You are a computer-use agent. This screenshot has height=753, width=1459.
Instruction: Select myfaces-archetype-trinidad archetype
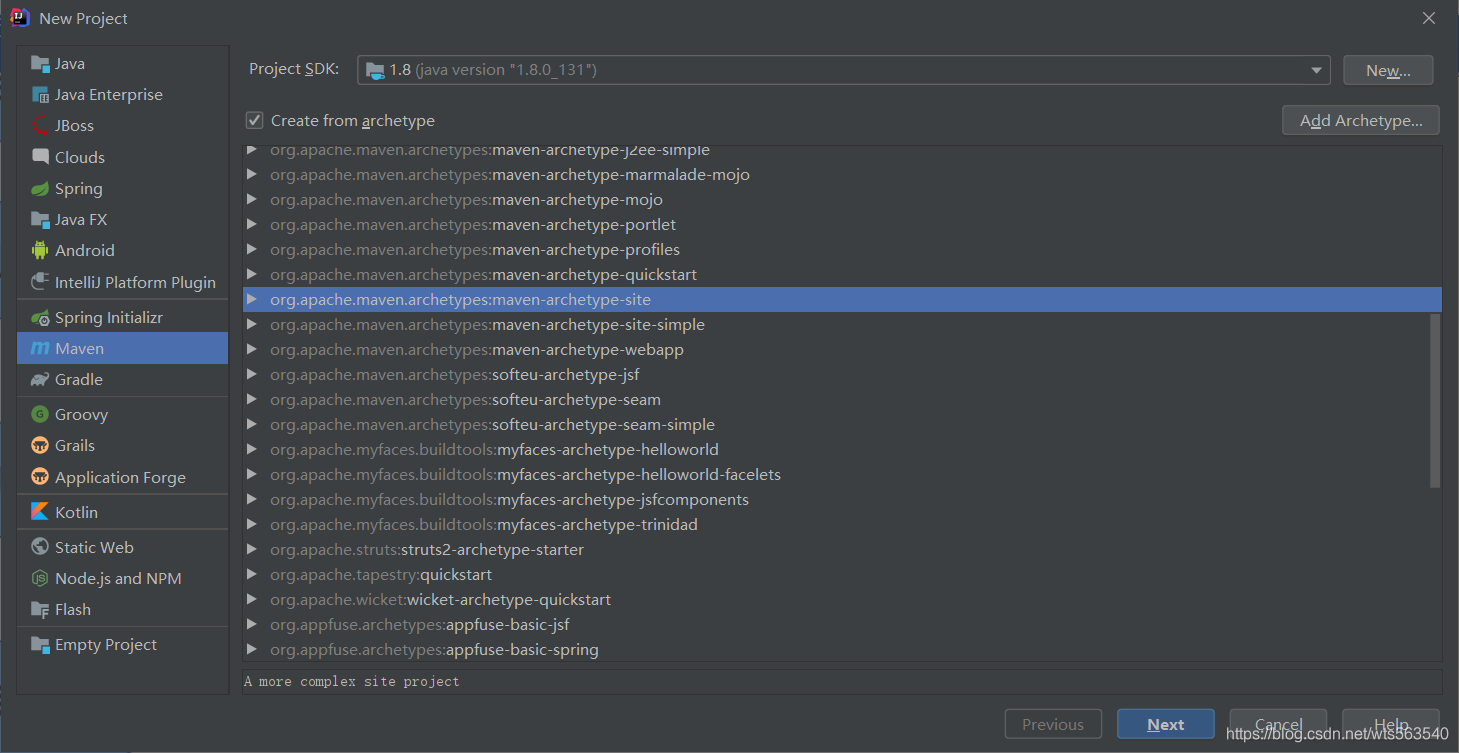pyautogui.click(x=842, y=525)
